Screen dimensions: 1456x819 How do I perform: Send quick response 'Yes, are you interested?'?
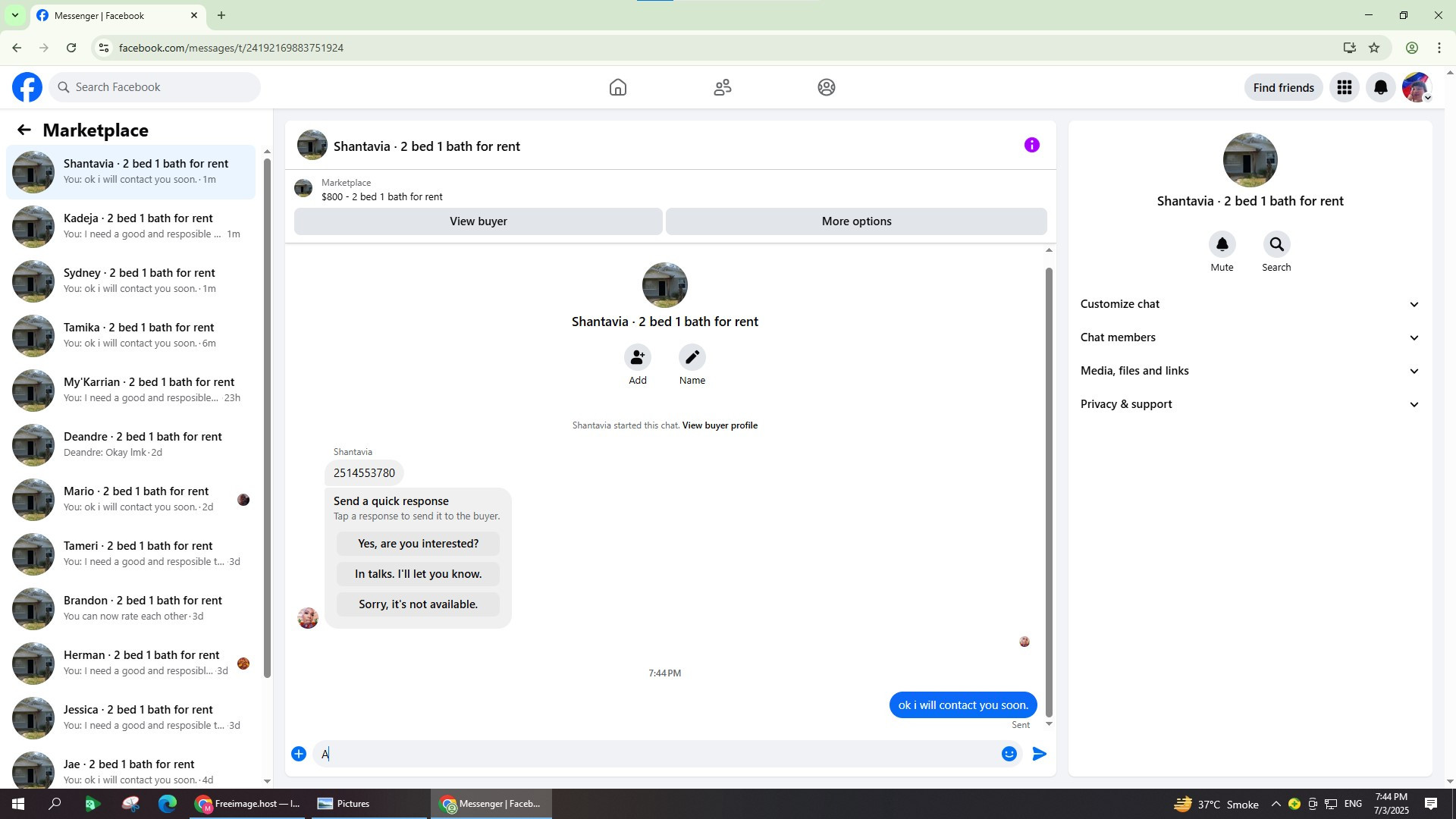(x=418, y=544)
